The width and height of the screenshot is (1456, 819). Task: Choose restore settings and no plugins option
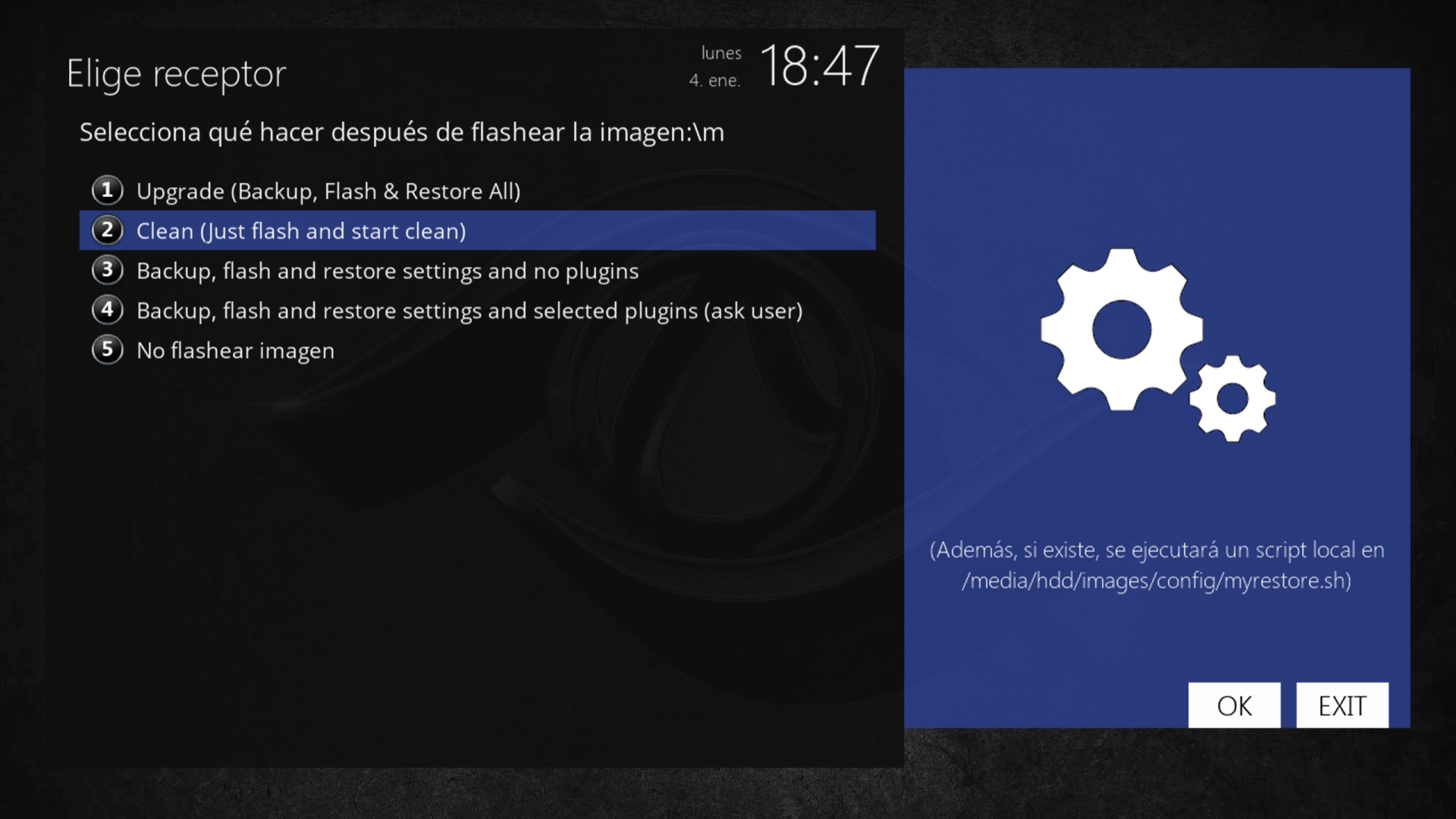[x=388, y=271]
